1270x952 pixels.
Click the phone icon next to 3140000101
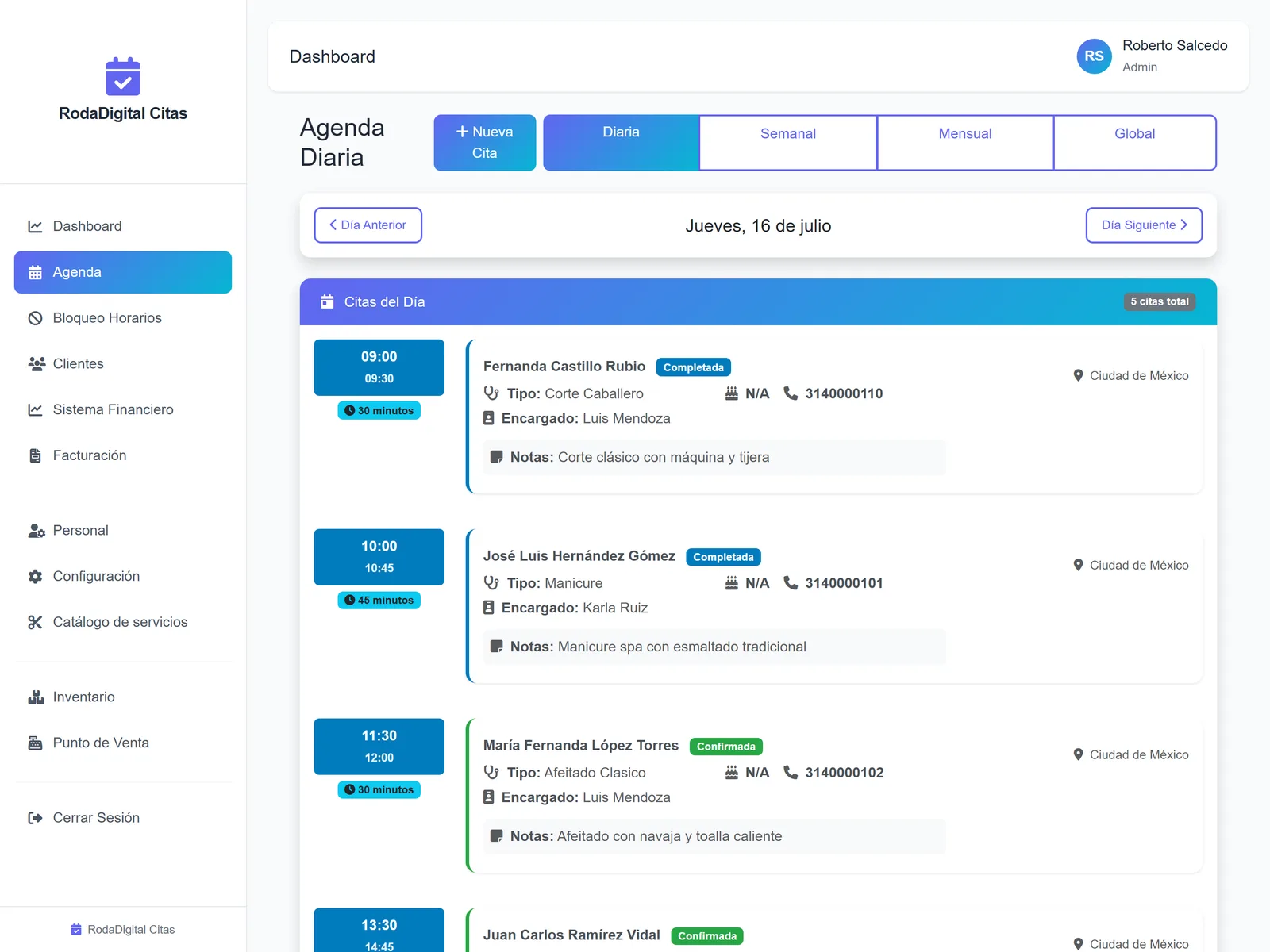click(791, 582)
